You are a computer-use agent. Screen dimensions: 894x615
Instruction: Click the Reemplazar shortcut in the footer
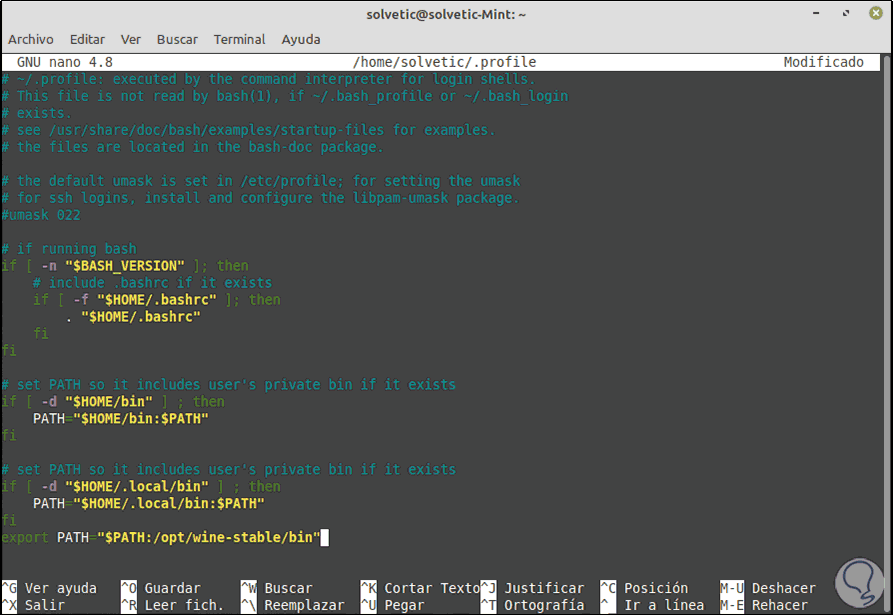(x=304, y=605)
